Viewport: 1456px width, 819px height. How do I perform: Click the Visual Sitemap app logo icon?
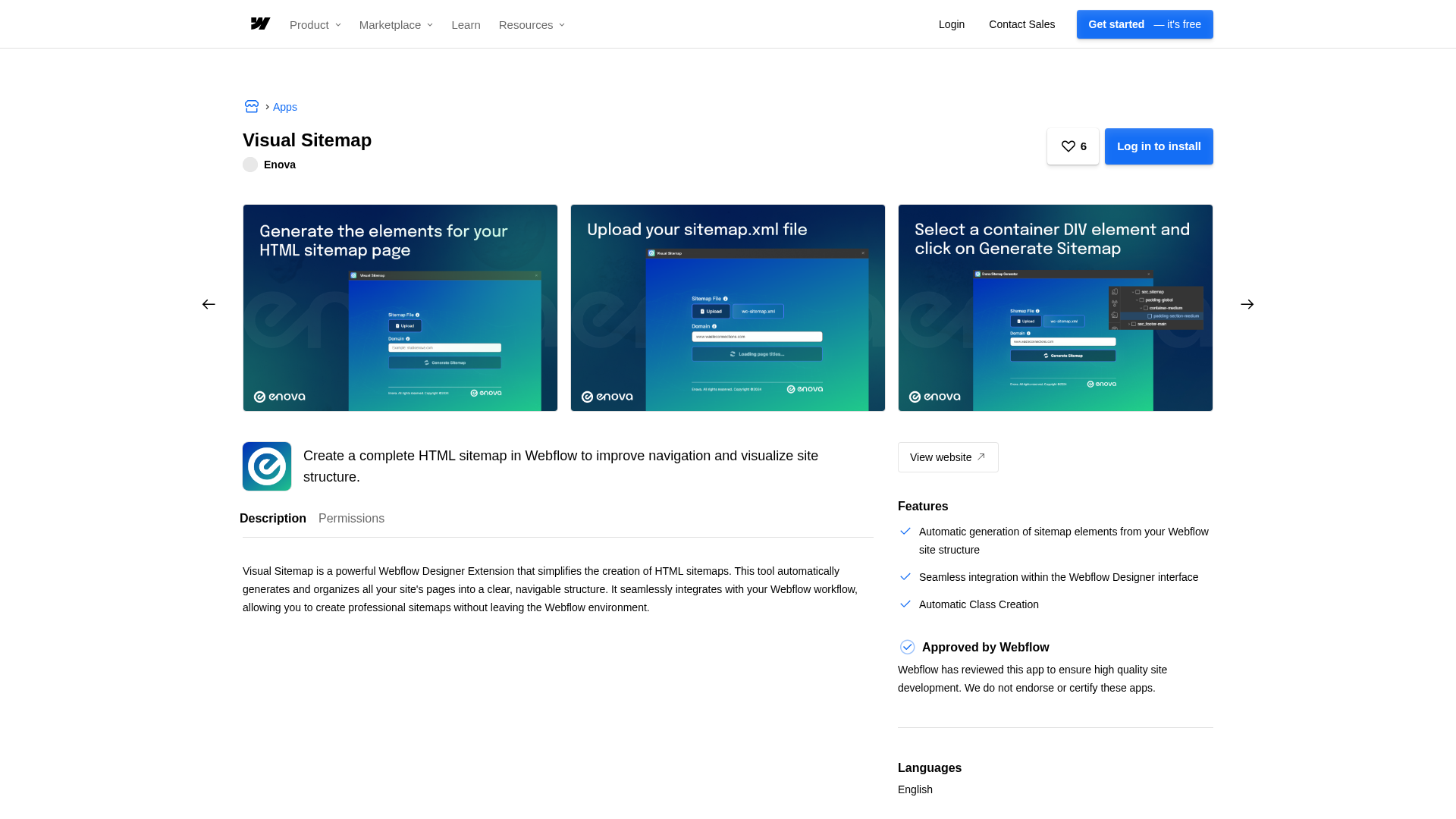pos(267,466)
